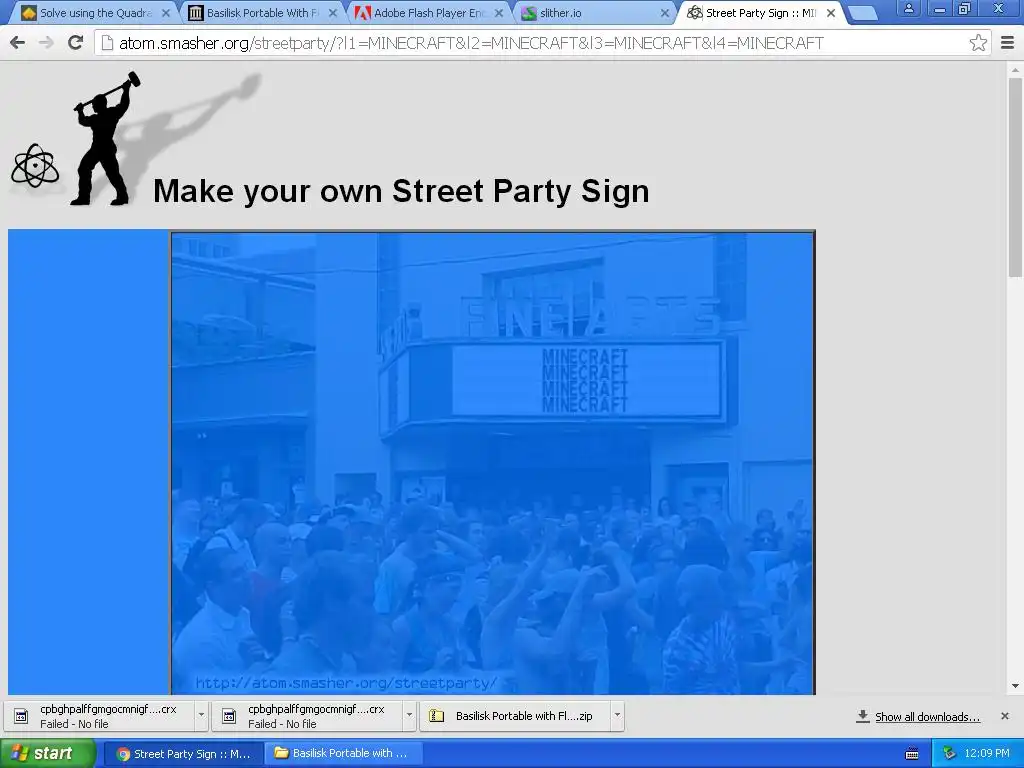1024x768 pixels.
Task: Open the Basilisk Portable zip download
Action: pos(516,716)
